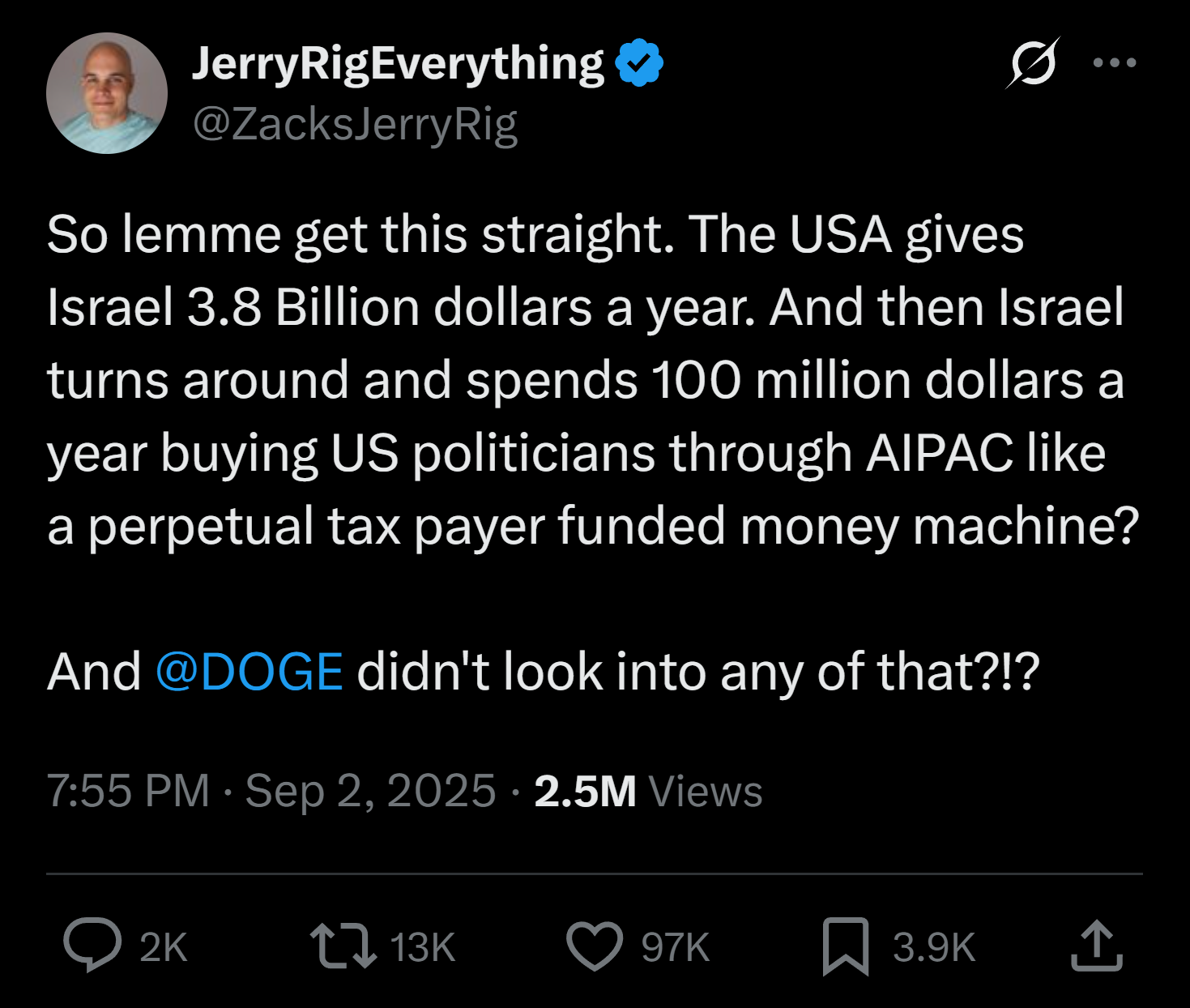The height and width of the screenshot is (1008, 1190).
Task: Open the reply speech bubble icon
Action: click(92, 946)
